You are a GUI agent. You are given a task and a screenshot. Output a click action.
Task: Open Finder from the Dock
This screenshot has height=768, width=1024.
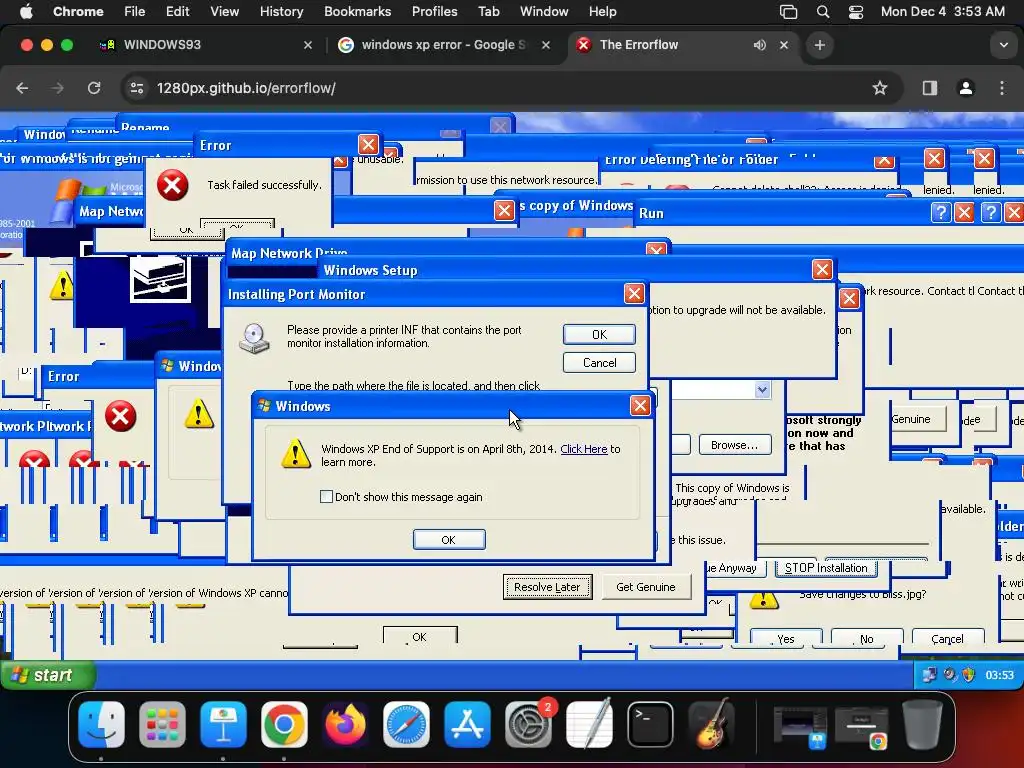pyautogui.click(x=101, y=724)
